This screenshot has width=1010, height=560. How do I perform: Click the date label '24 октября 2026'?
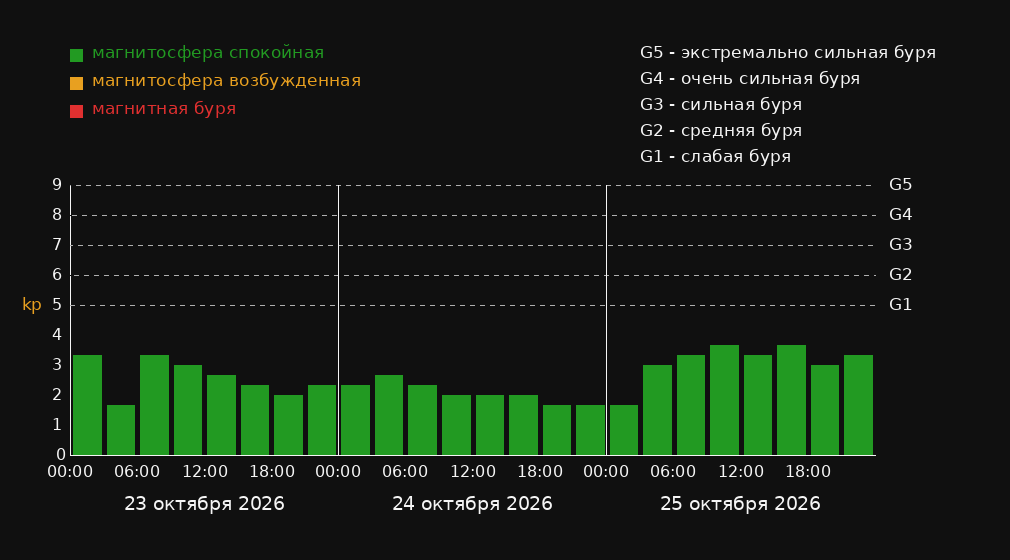tap(472, 504)
